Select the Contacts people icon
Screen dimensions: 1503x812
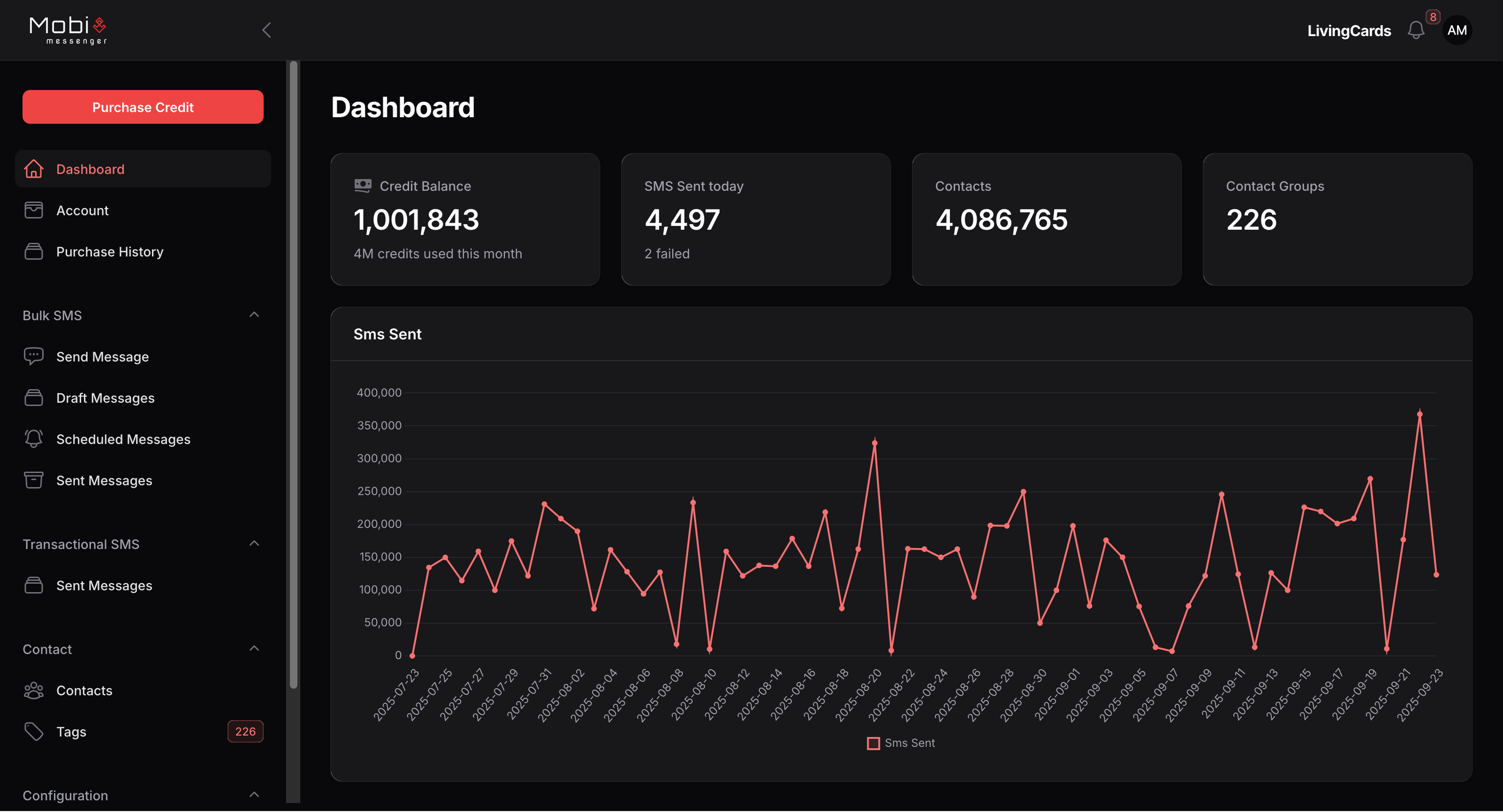[34, 690]
